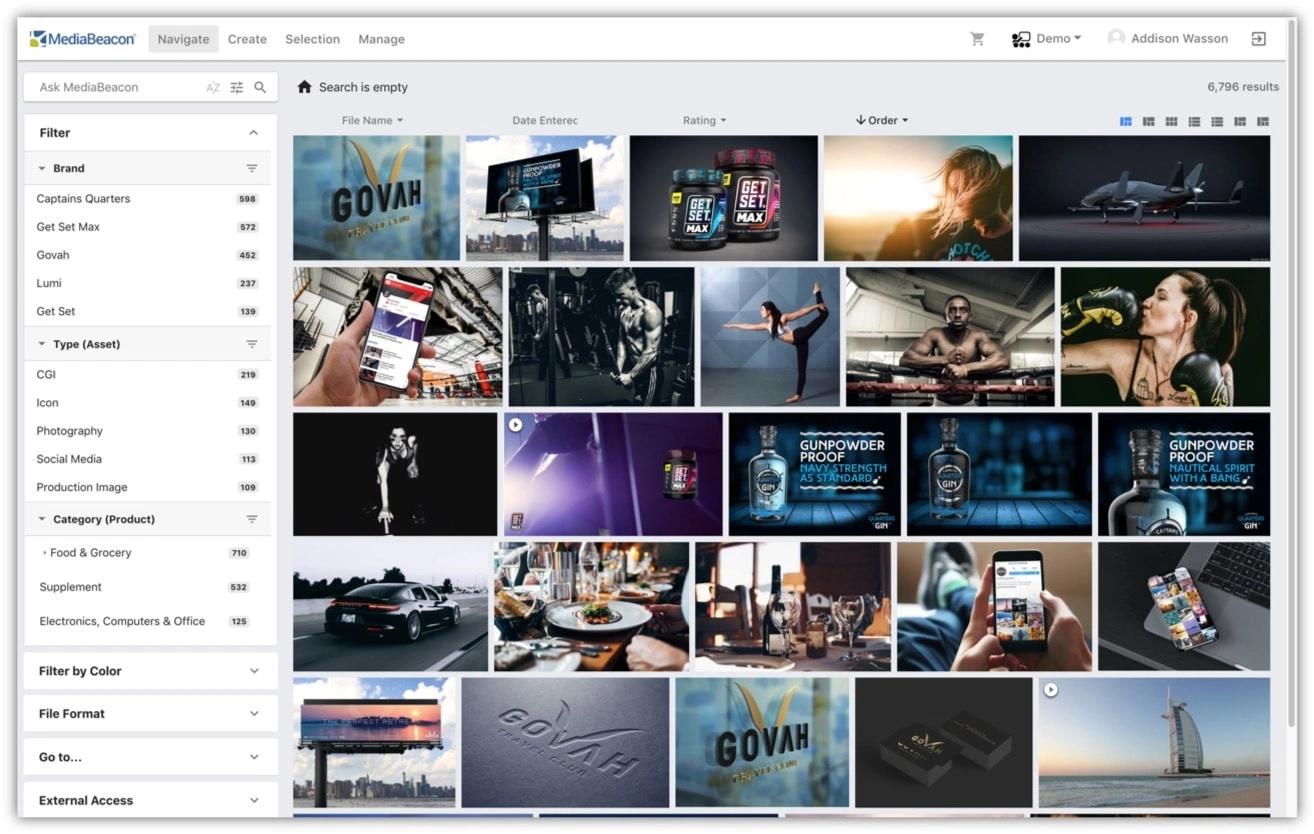
Task: Expand the Filter by Color panel
Action: point(151,671)
